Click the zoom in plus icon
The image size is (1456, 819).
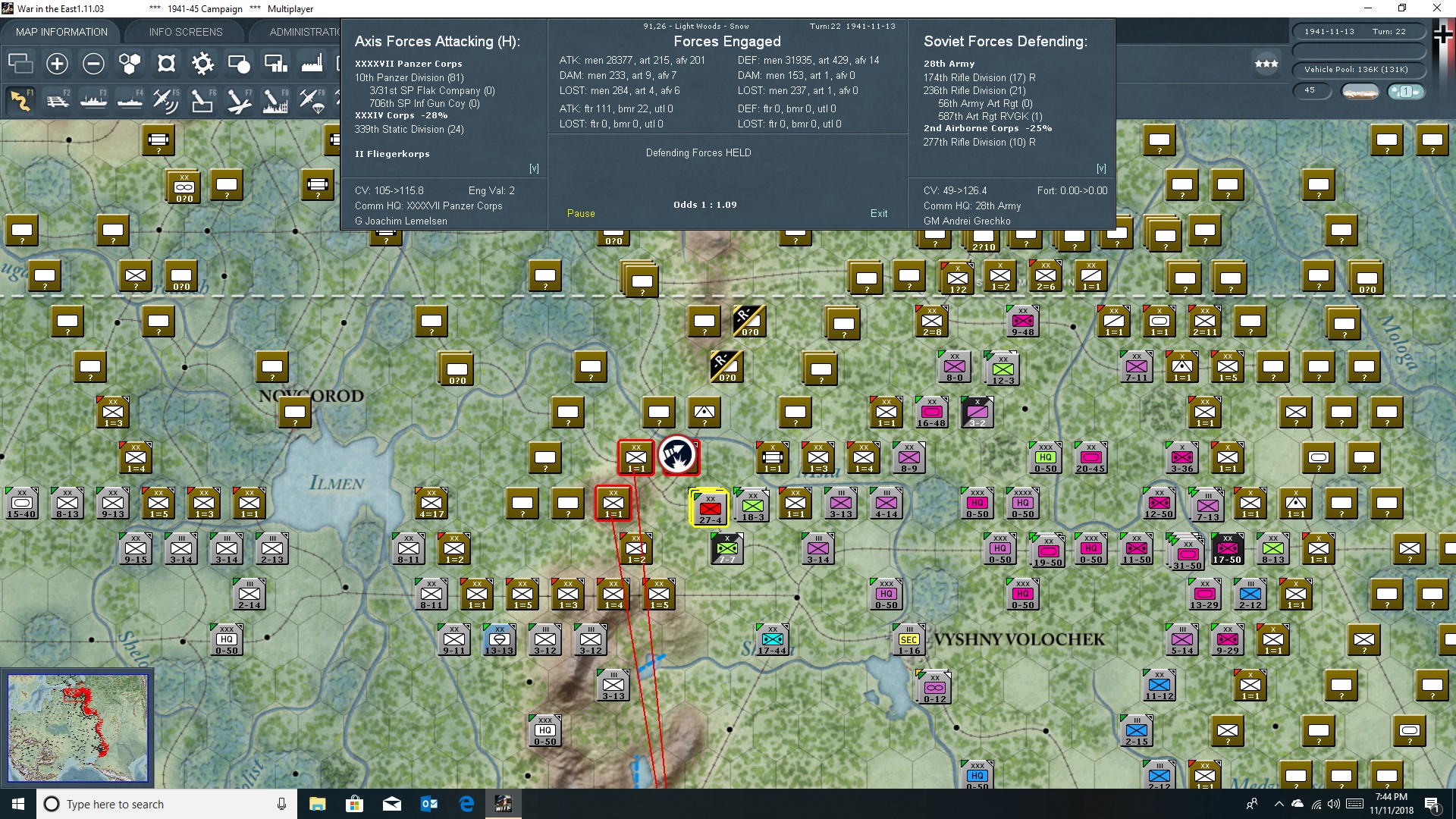click(57, 64)
